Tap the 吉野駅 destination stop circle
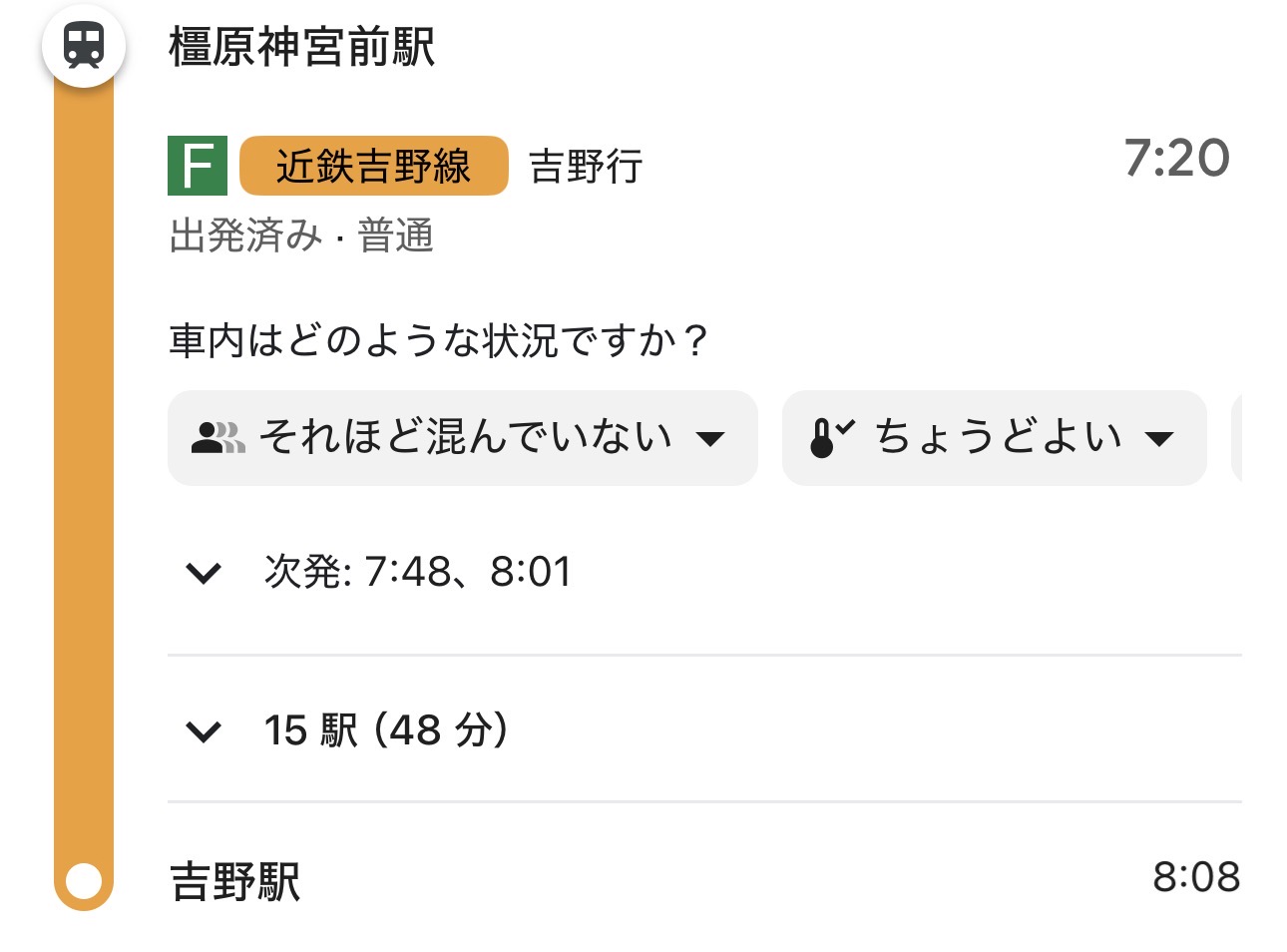Image resolution: width=1287 pixels, height=952 pixels. tap(84, 881)
